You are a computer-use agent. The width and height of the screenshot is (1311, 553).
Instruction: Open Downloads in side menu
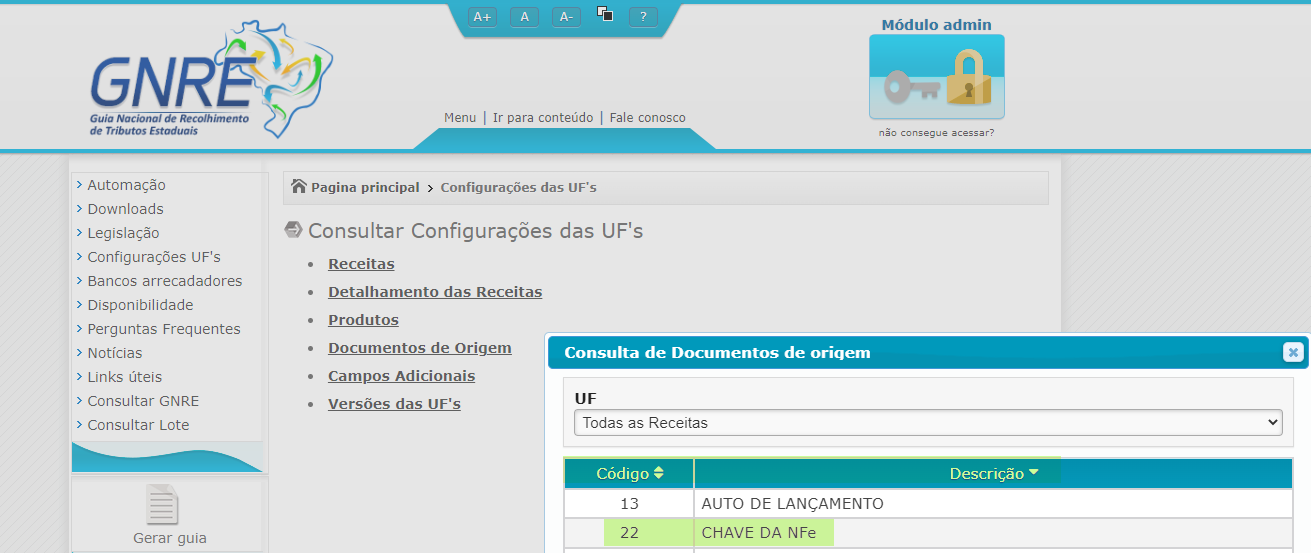point(125,209)
